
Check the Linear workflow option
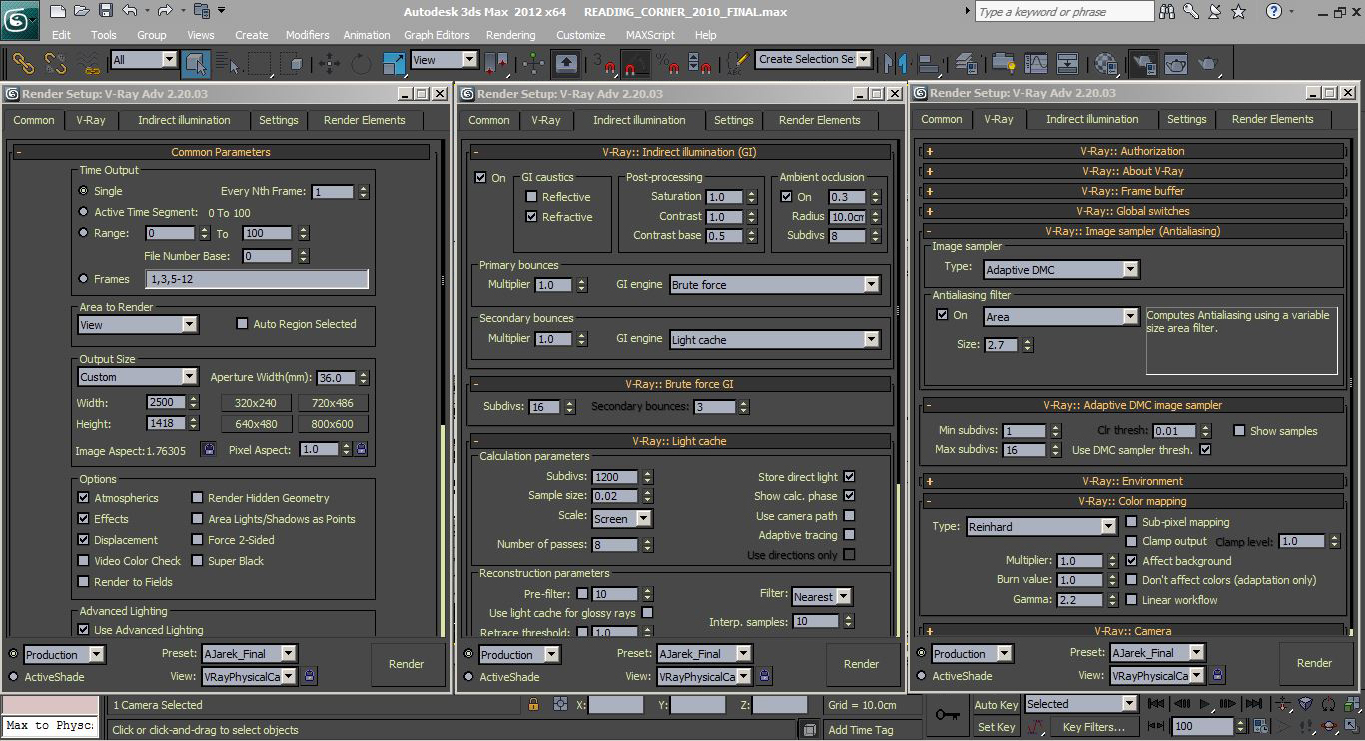point(1132,599)
